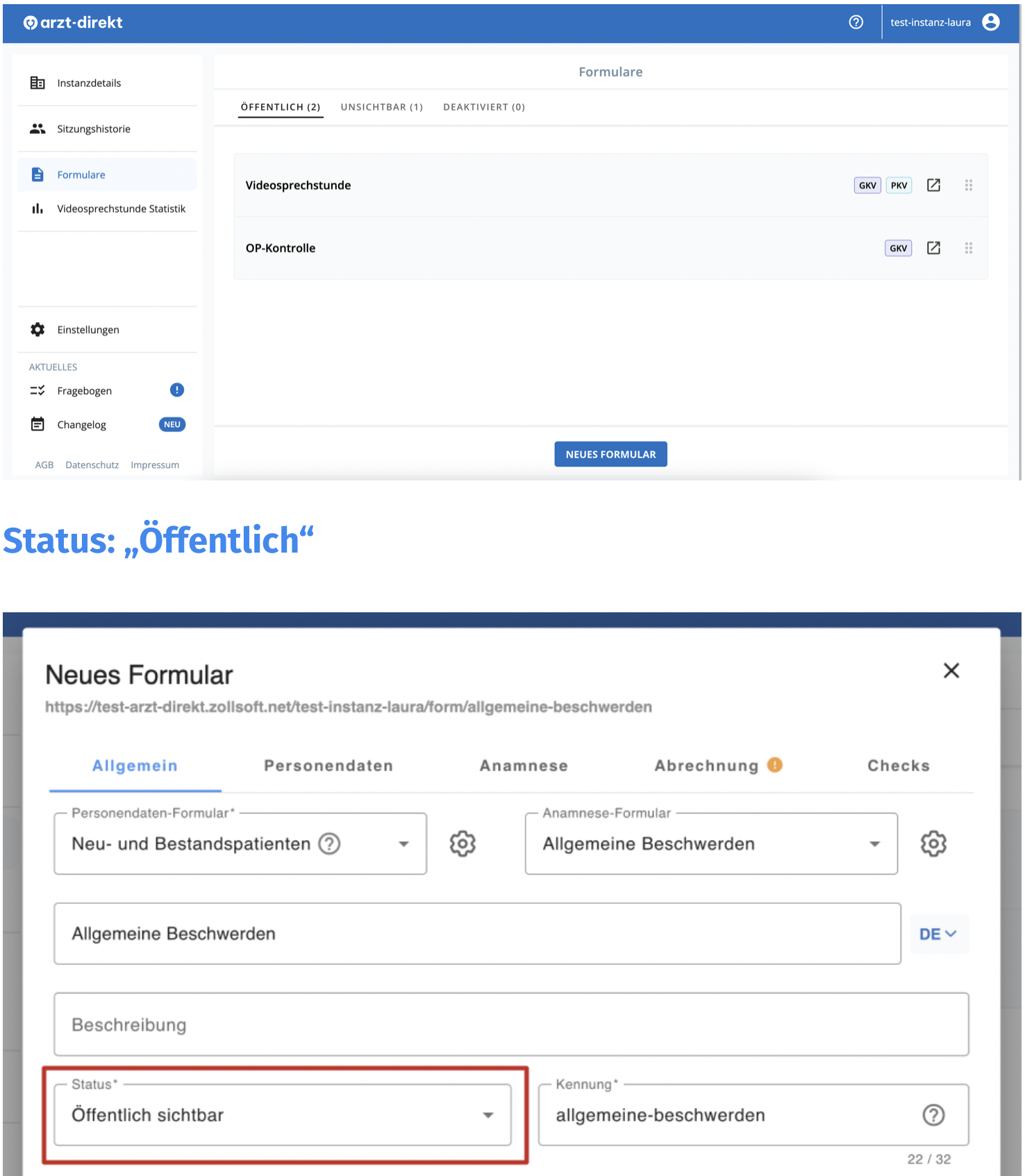Grab the Videosprechstunde drag handle icon
The image size is (1025, 1176).
[968, 185]
